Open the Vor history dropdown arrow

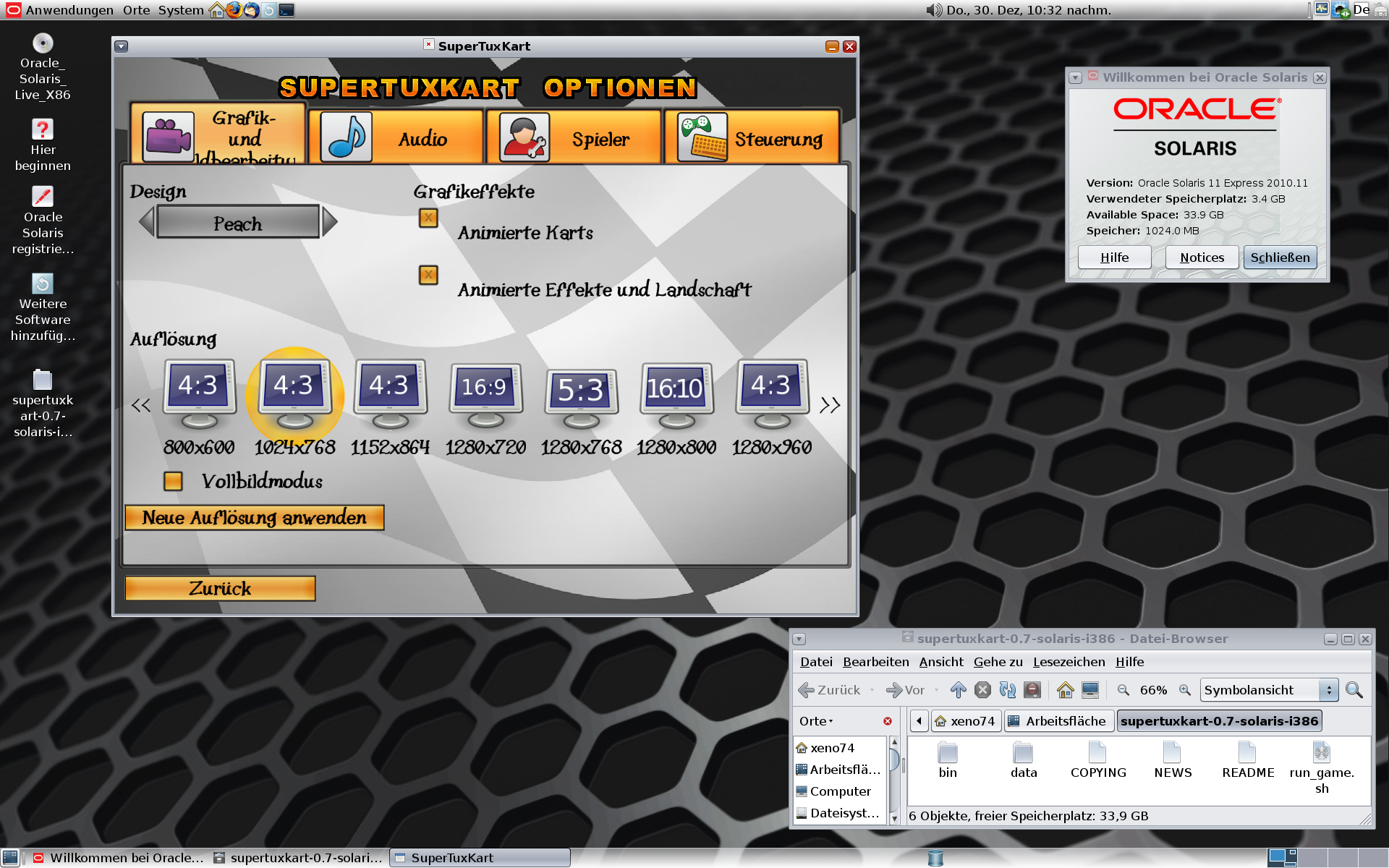936,690
